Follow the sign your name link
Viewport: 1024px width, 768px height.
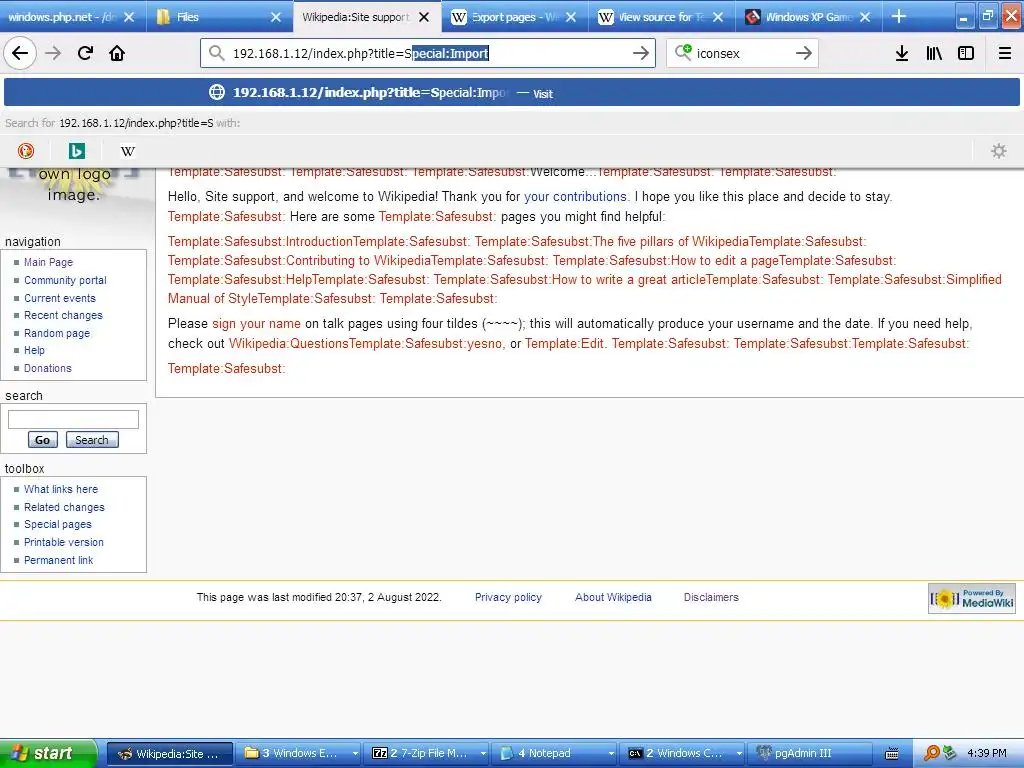pos(256,324)
